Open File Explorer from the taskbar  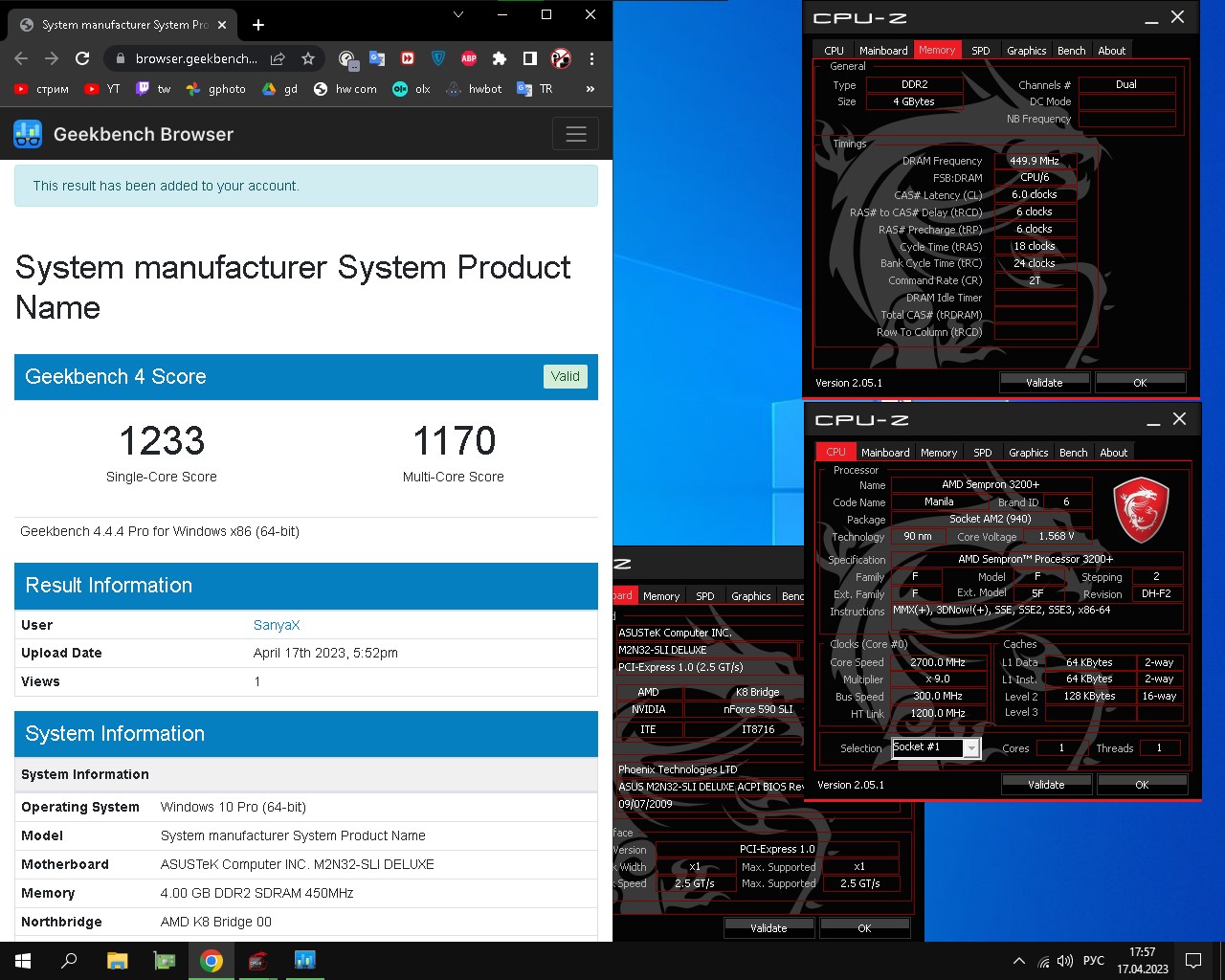pos(117,961)
